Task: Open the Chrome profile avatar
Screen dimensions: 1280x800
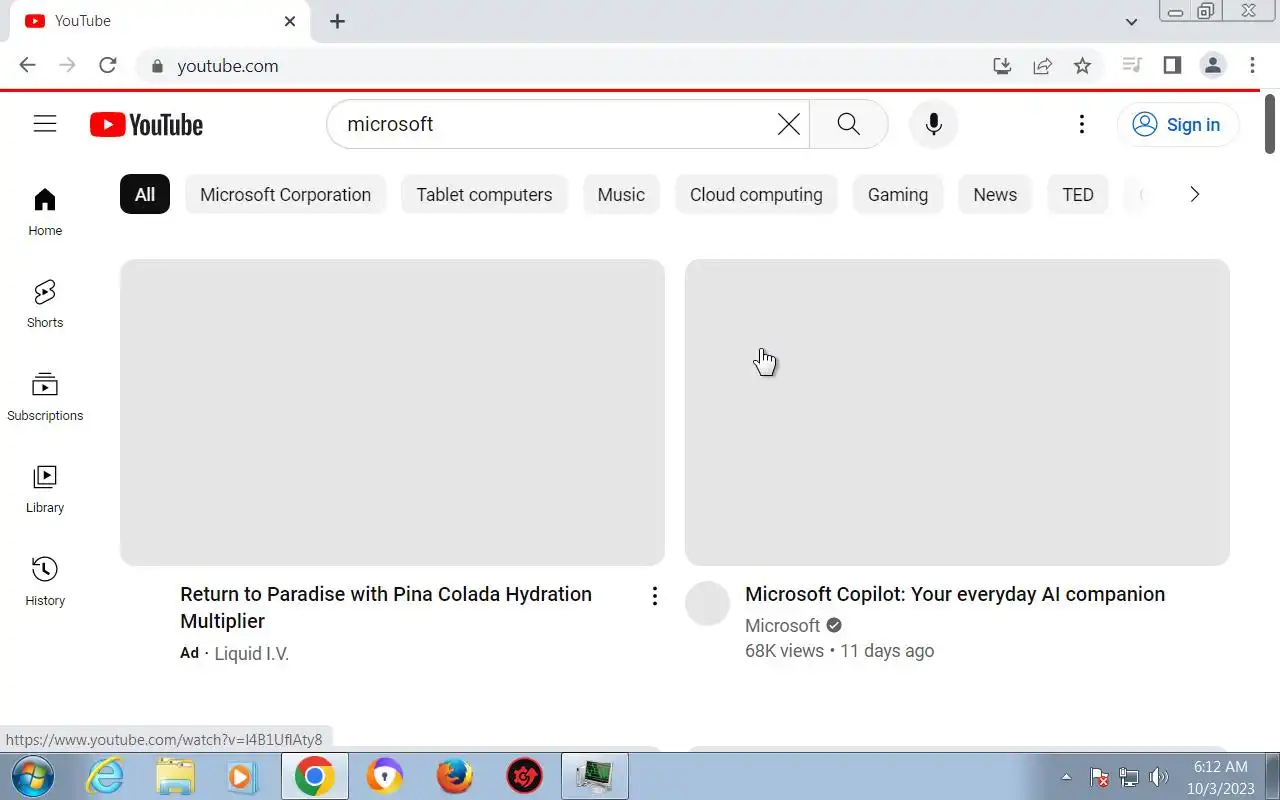Action: [x=1213, y=66]
